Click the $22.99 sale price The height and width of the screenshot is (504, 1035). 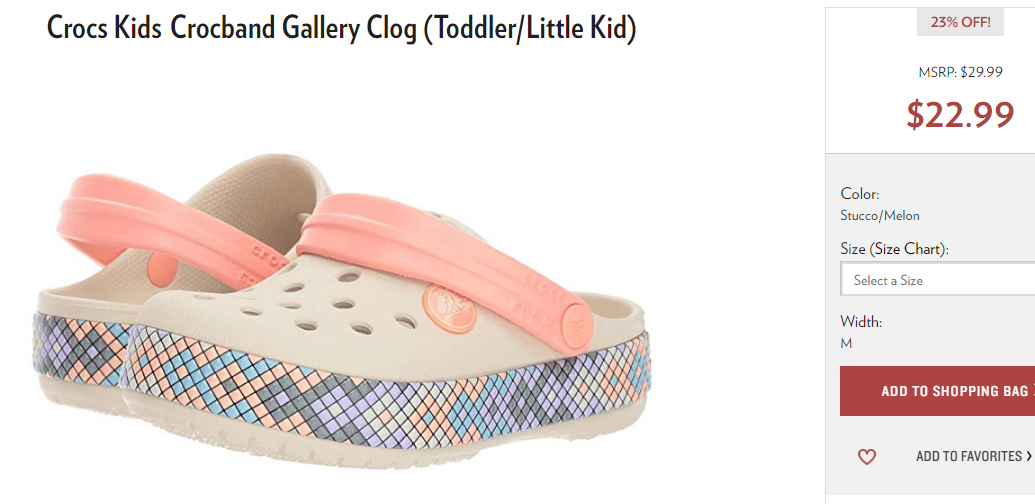tap(960, 114)
